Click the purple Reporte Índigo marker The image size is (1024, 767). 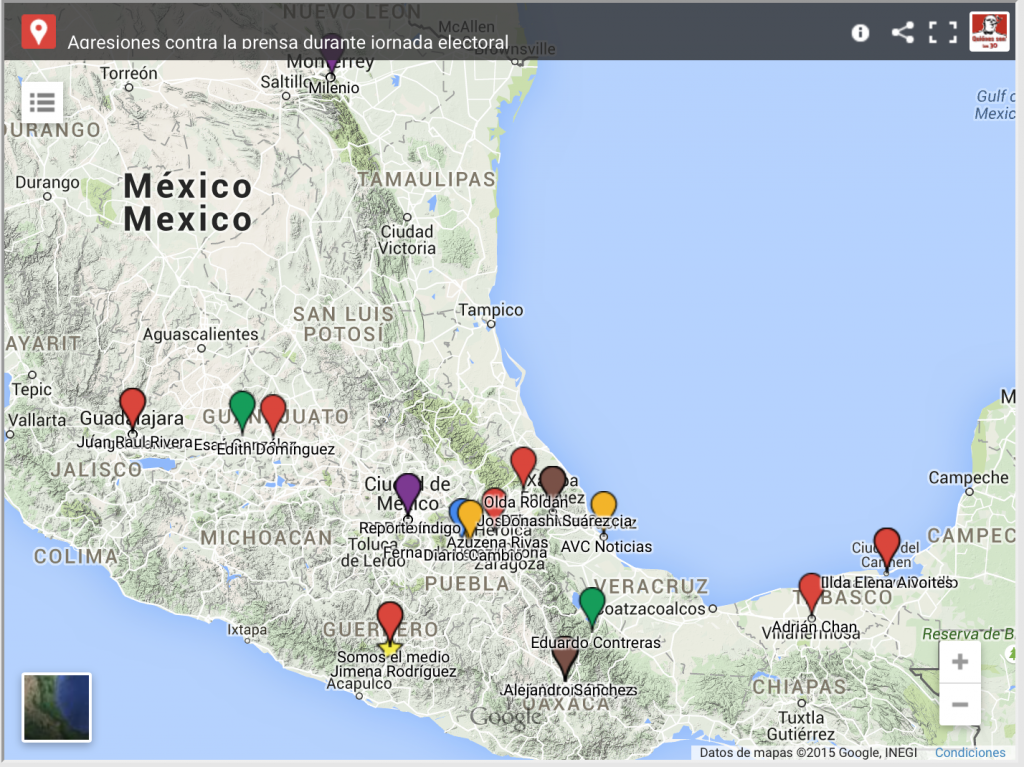(x=408, y=491)
